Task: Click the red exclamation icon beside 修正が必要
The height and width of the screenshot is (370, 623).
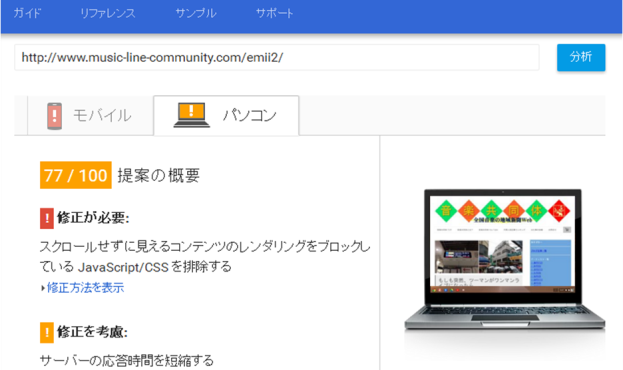Action: (x=47, y=218)
